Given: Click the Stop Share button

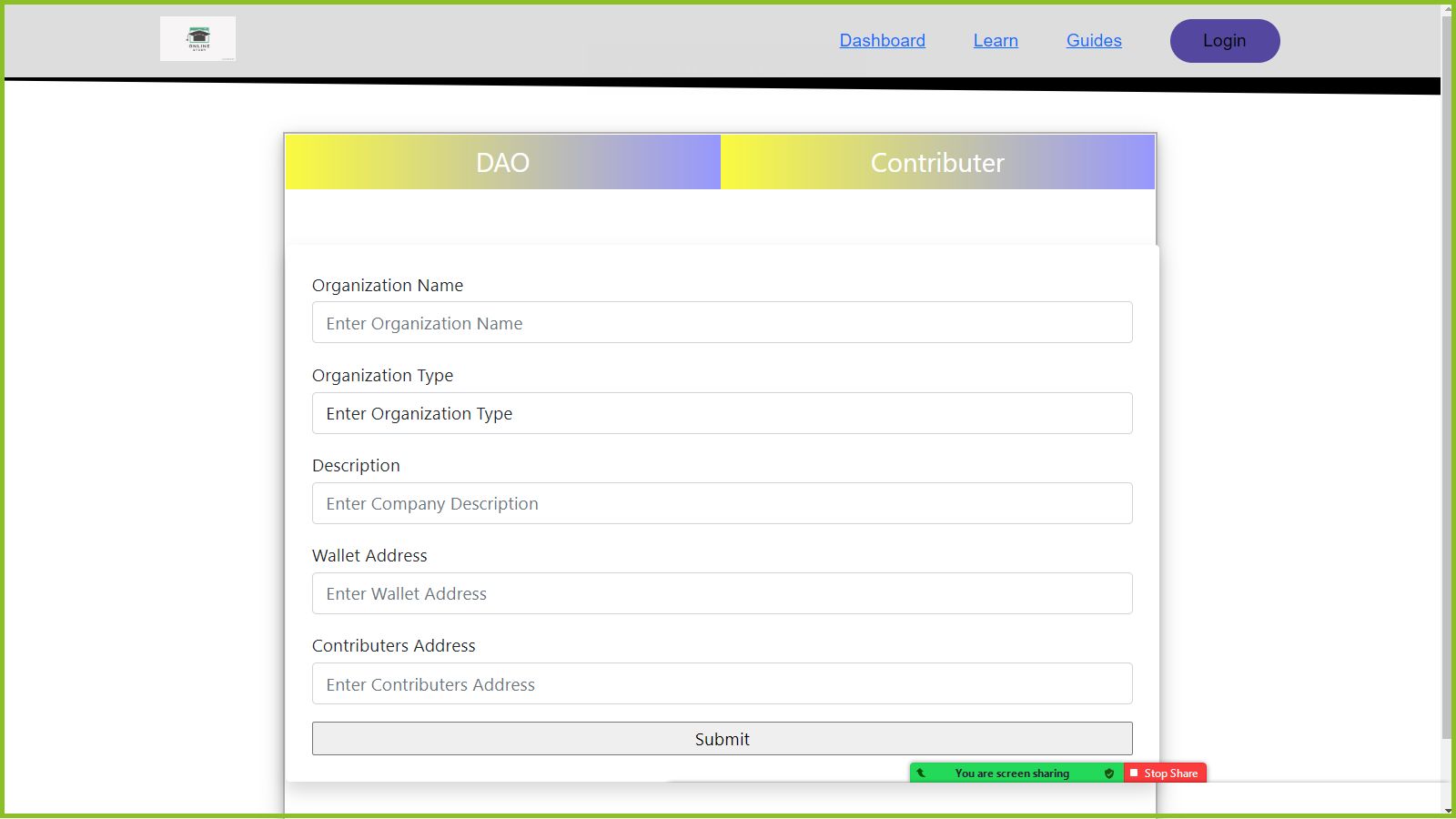Looking at the screenshot, I should click(1165, 773).
